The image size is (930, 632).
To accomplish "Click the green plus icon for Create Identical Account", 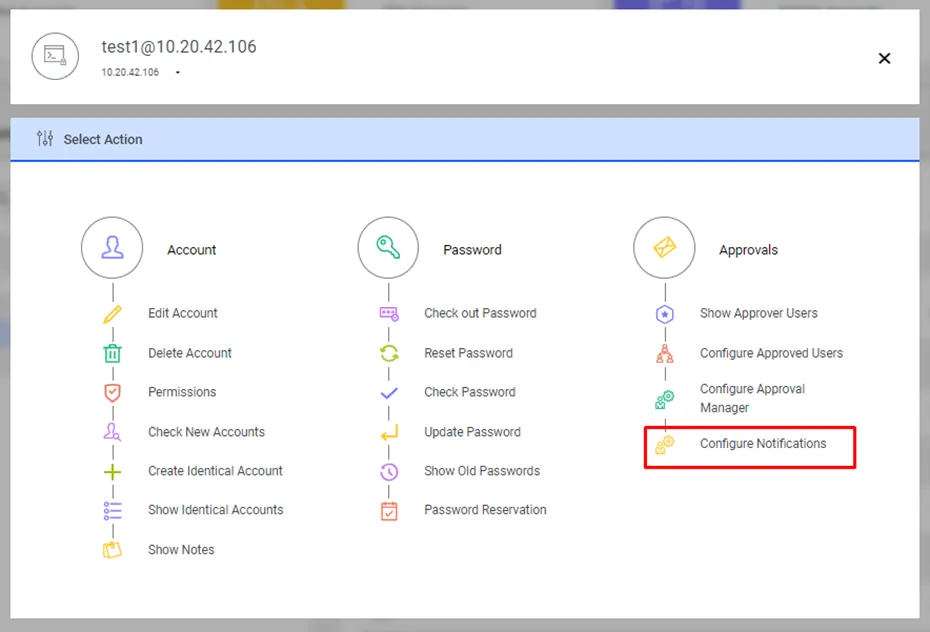I will [x=112, y=472].
